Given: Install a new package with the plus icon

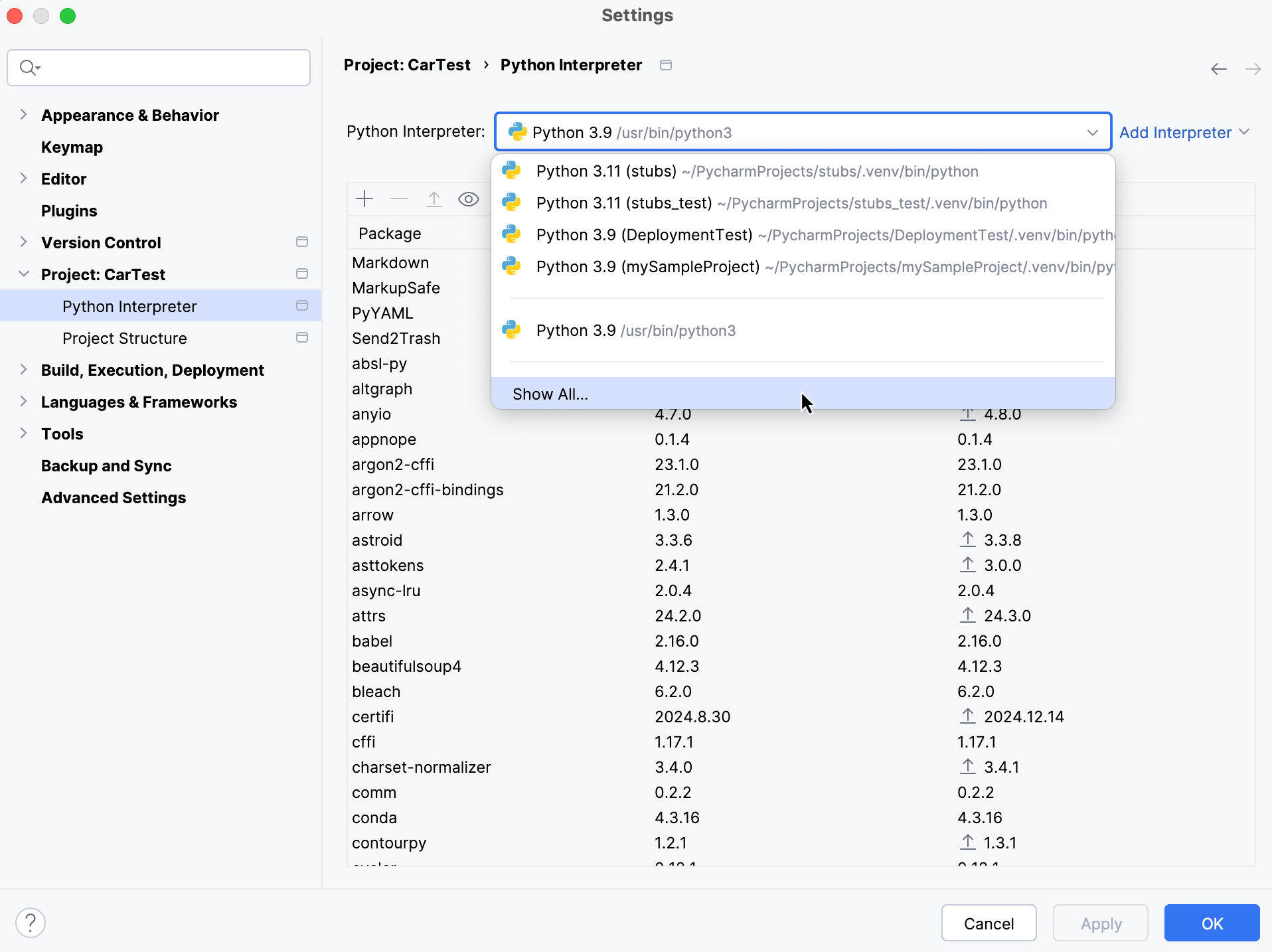Looking at the screenshot, I should click(365, 198).
